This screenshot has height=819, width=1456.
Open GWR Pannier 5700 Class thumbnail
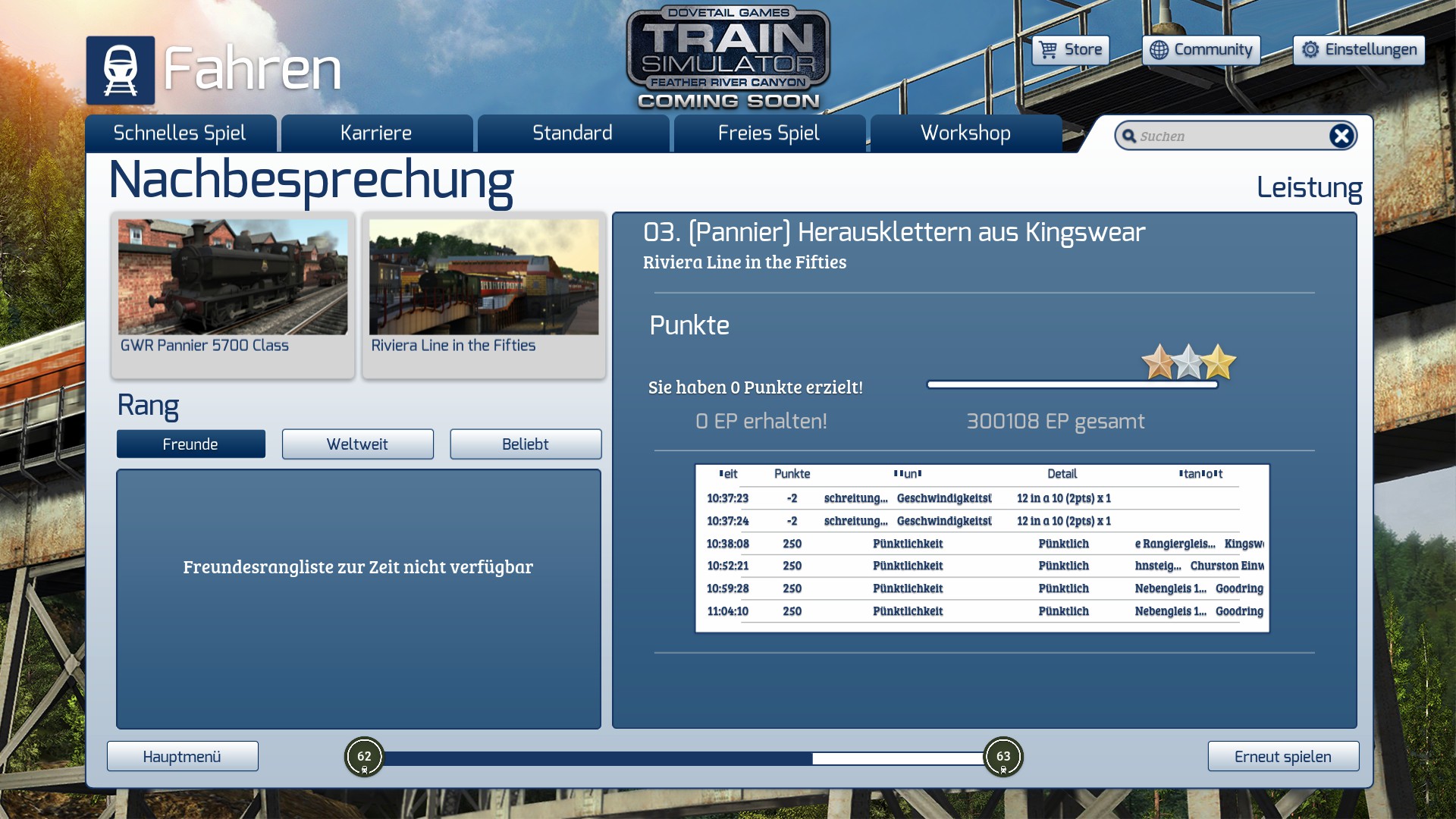point(232,278)
